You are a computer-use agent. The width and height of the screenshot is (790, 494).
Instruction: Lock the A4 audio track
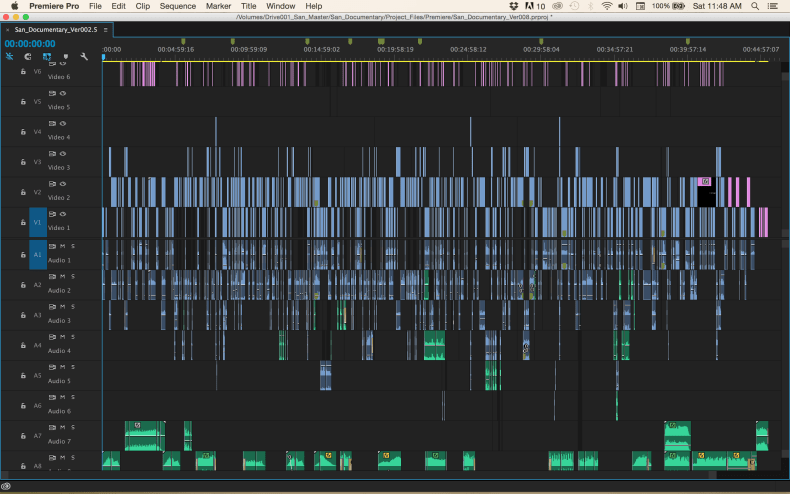(x=23, y=345)
